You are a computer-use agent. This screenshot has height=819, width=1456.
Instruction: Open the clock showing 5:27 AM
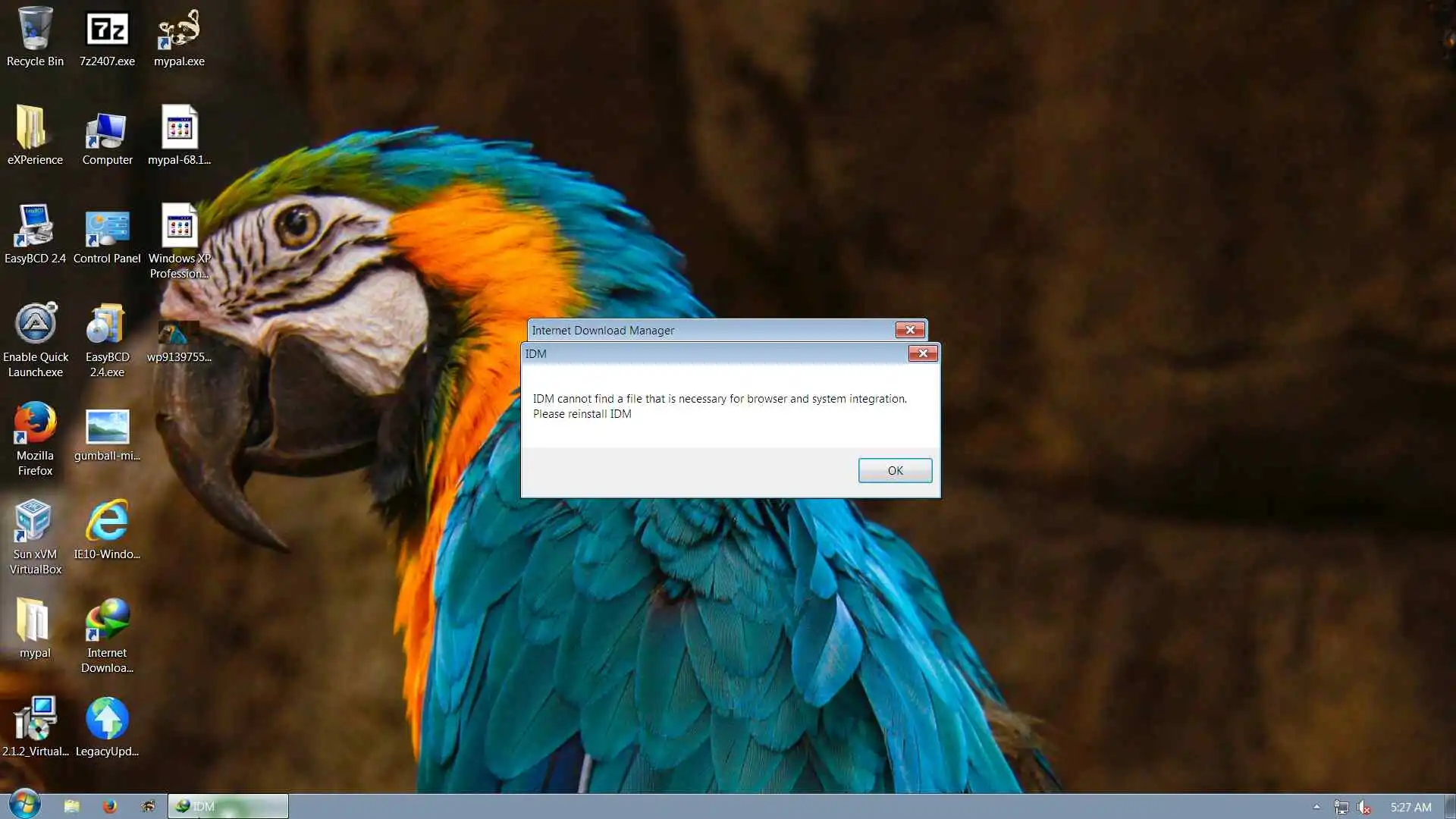coord(1410,808)
